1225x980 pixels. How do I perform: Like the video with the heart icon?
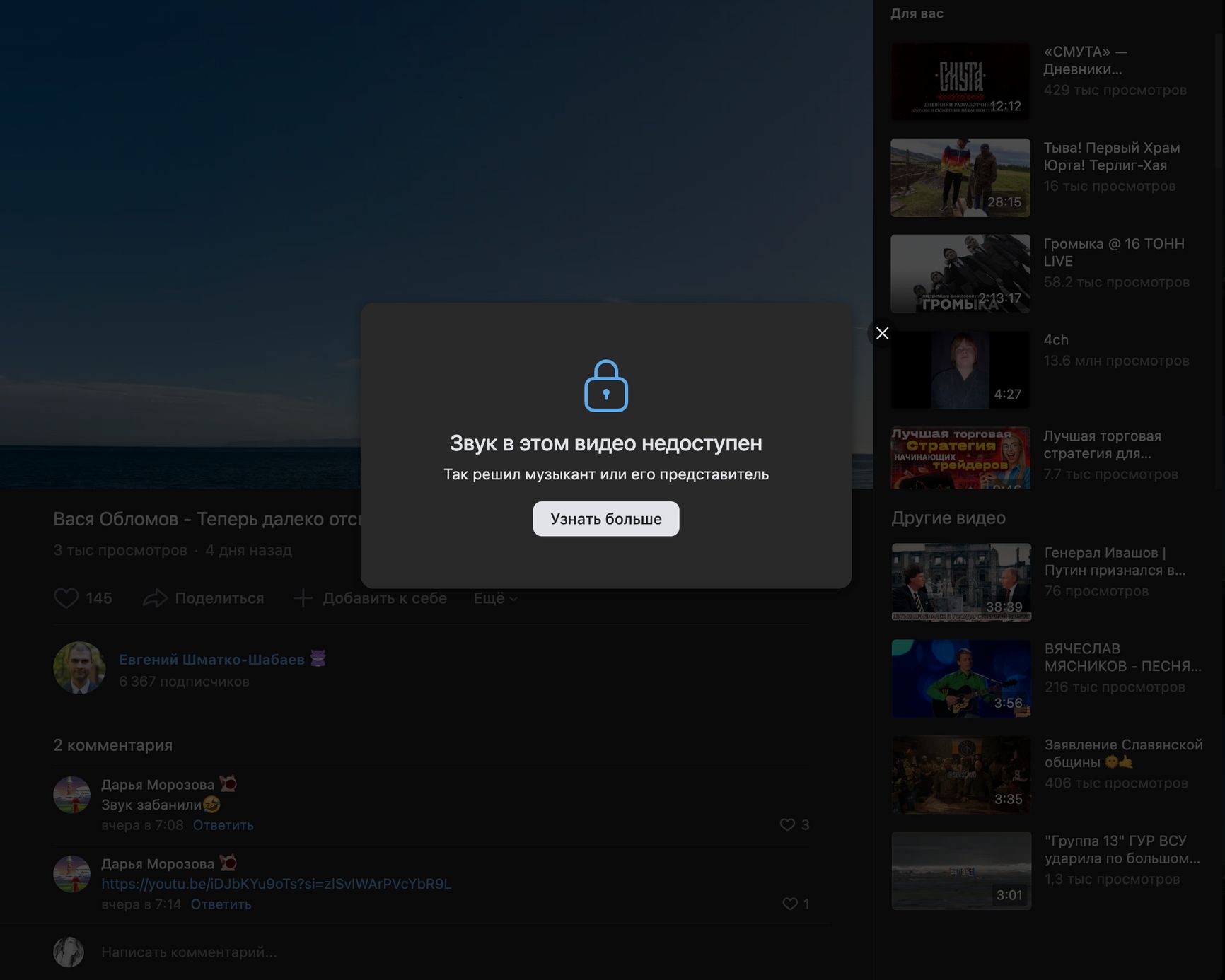pyautogui.click(x=66, y=598)
